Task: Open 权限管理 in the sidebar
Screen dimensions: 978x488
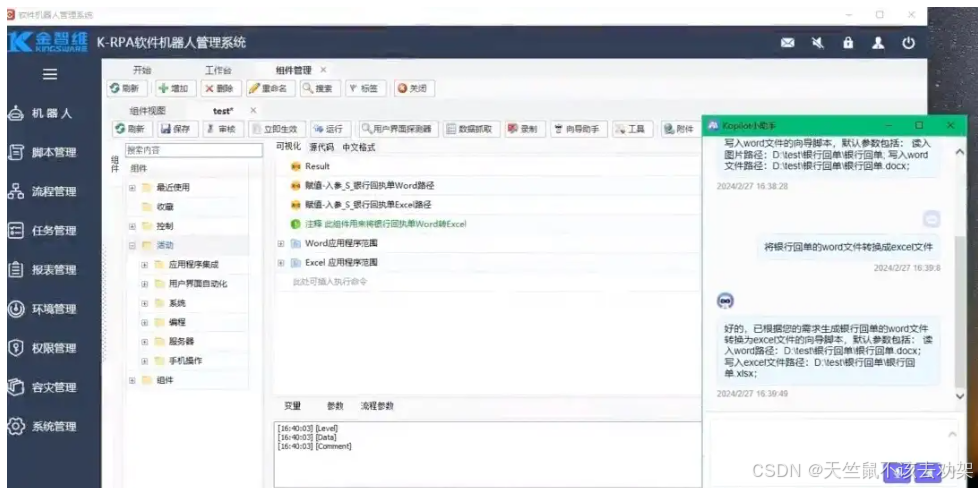Action: [x=42, y=348]
